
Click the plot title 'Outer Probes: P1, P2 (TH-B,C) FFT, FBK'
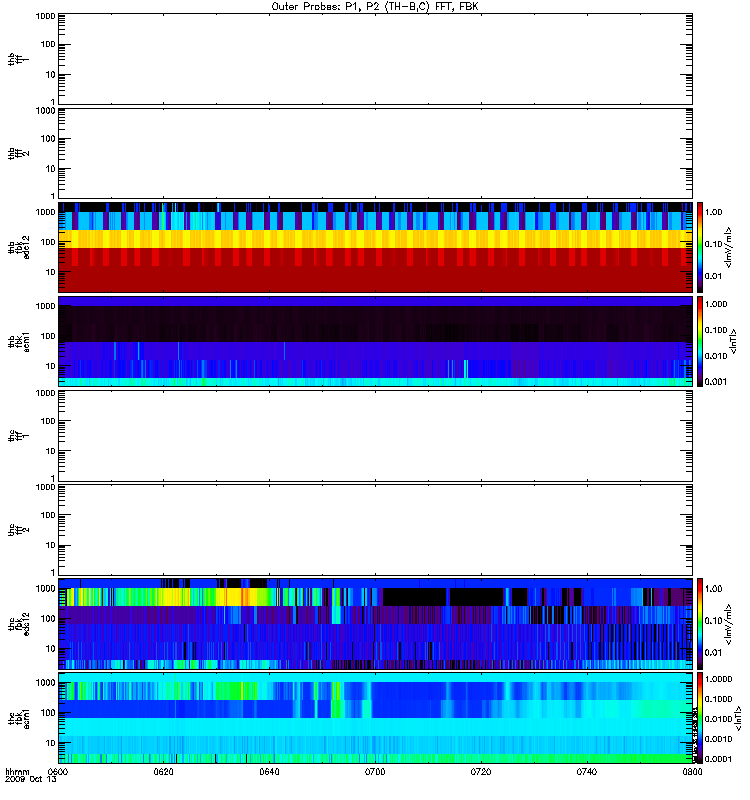375,7
